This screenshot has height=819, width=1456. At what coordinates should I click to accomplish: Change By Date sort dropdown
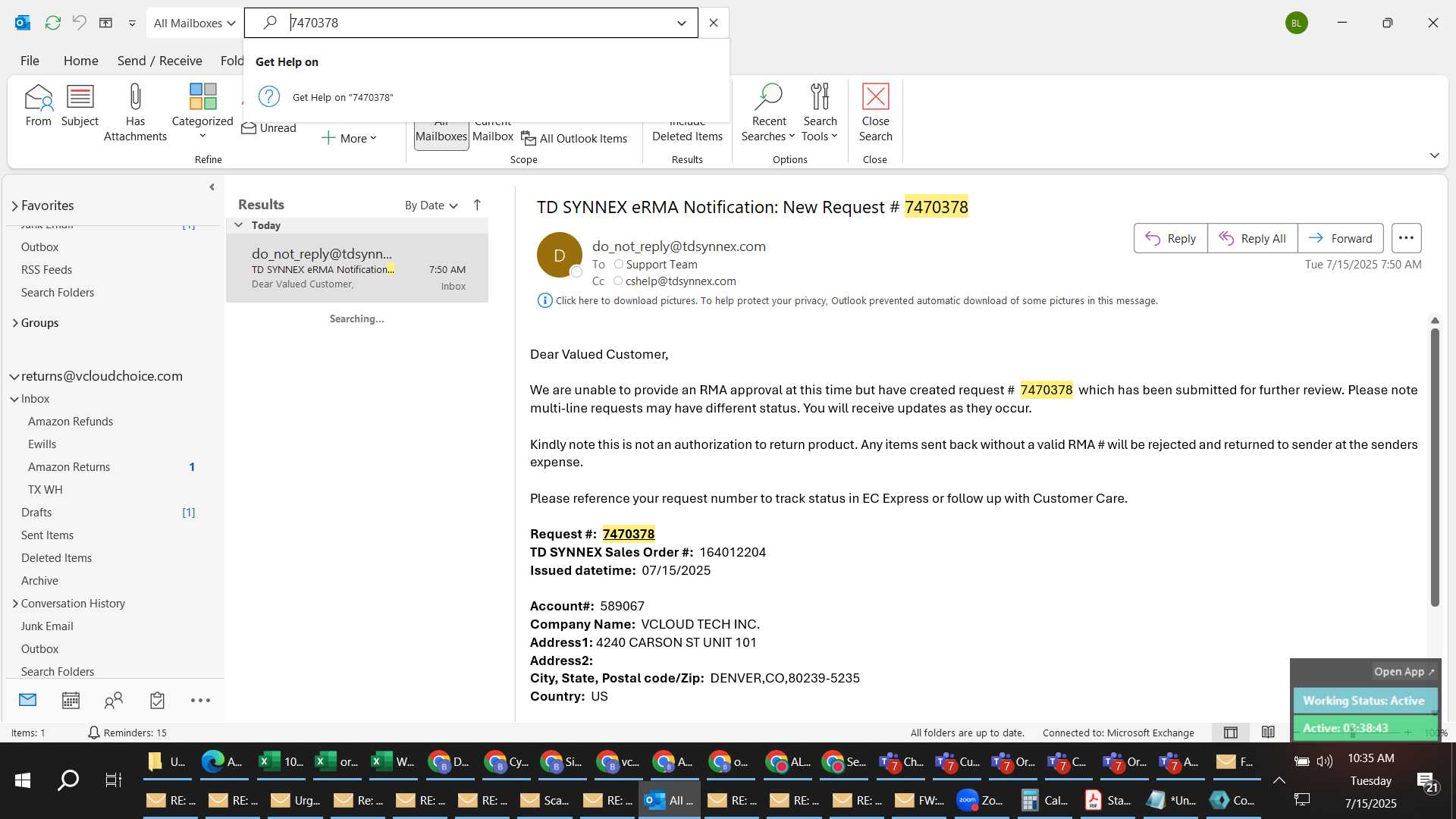point(431,205)
